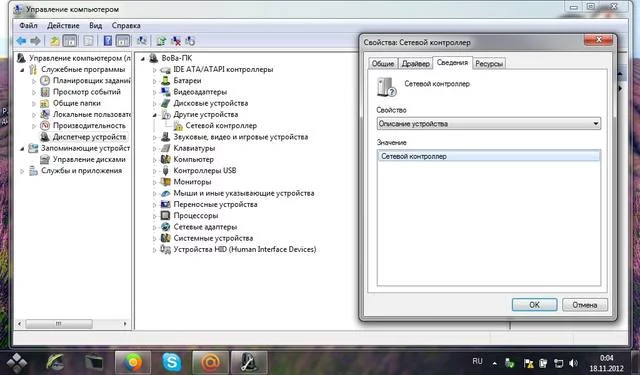640x375 pixels.
Task: Close the Свойства: Сетевой контроллер dialog
Action: pos(599,40)
